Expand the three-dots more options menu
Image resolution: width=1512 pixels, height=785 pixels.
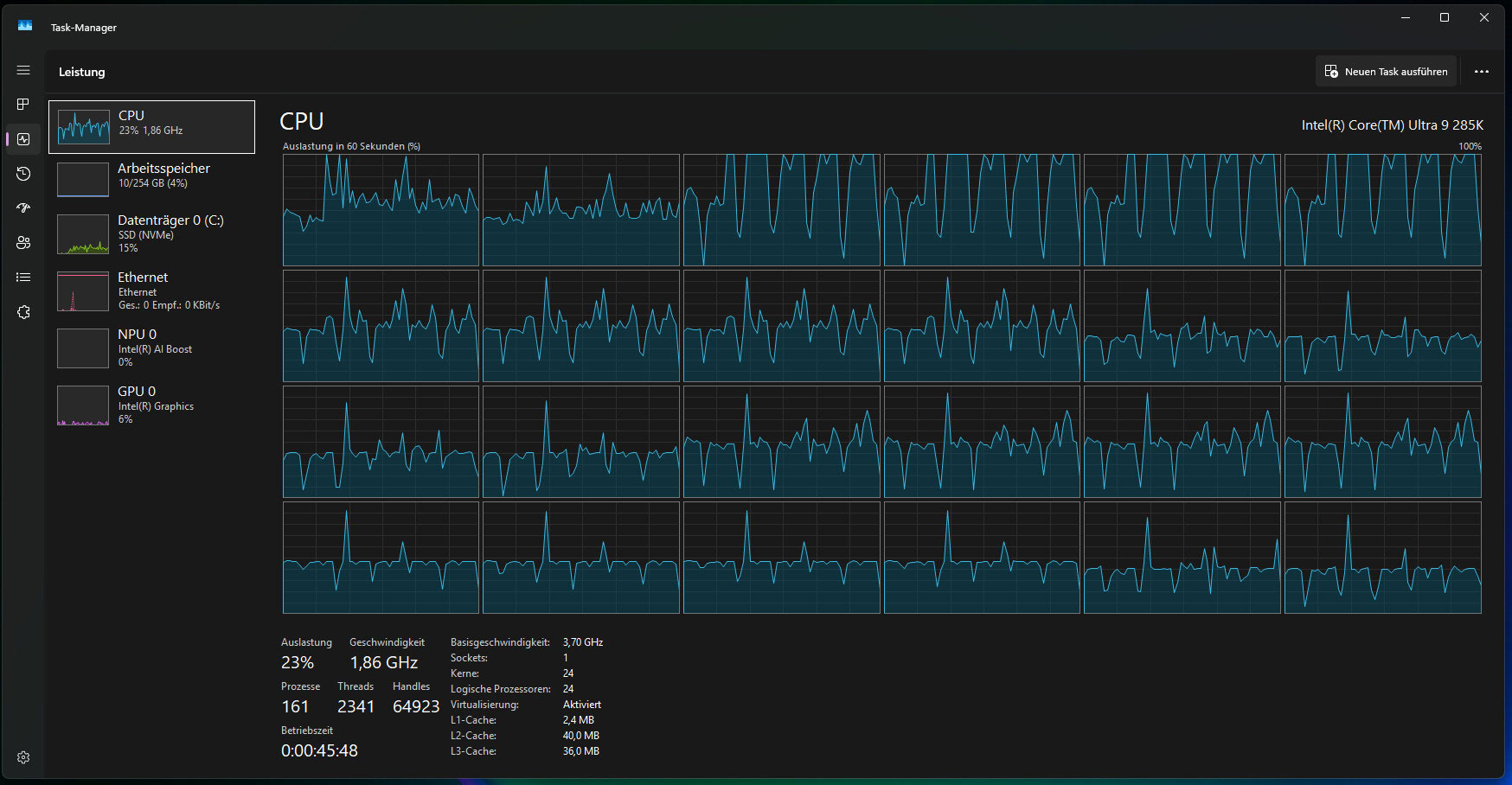[x=1481, y=72]
